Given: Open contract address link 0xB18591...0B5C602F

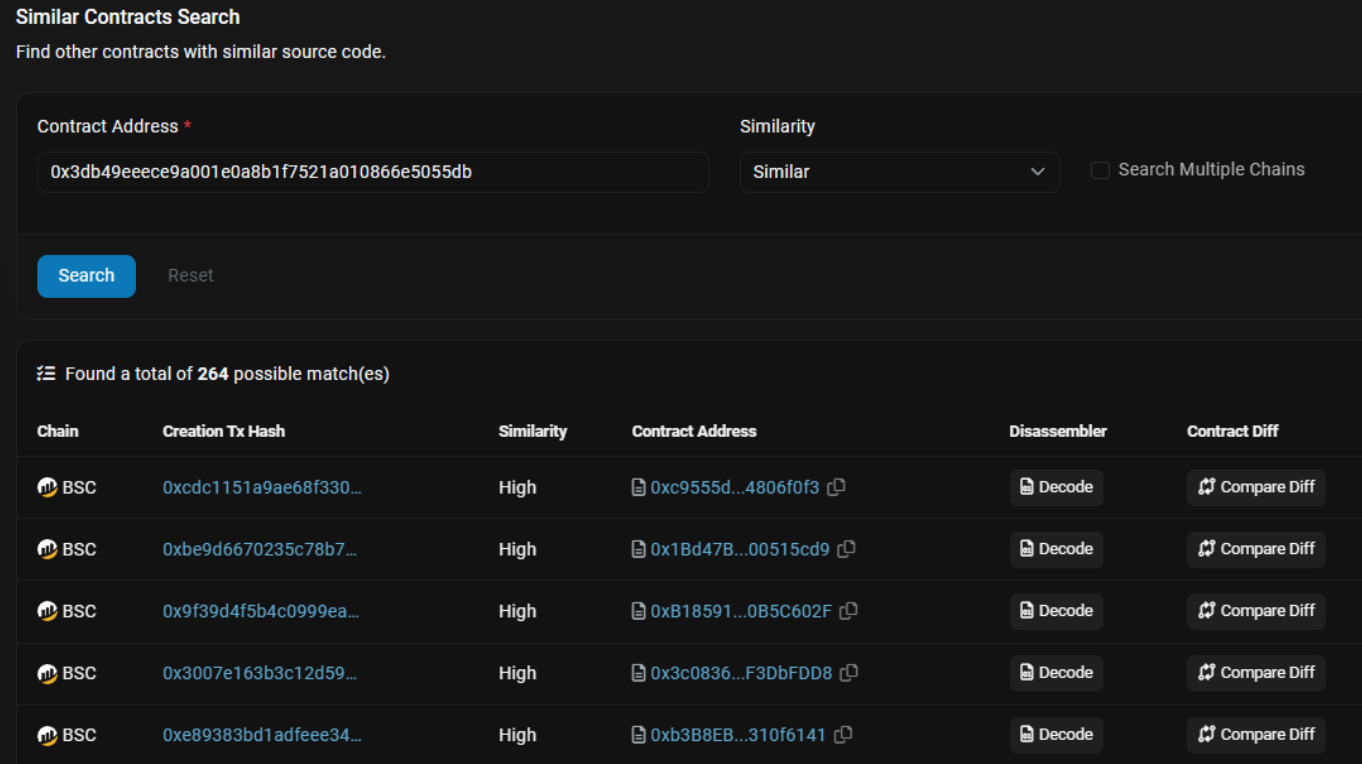Looking at the screenshot, I should pos(741,612).
